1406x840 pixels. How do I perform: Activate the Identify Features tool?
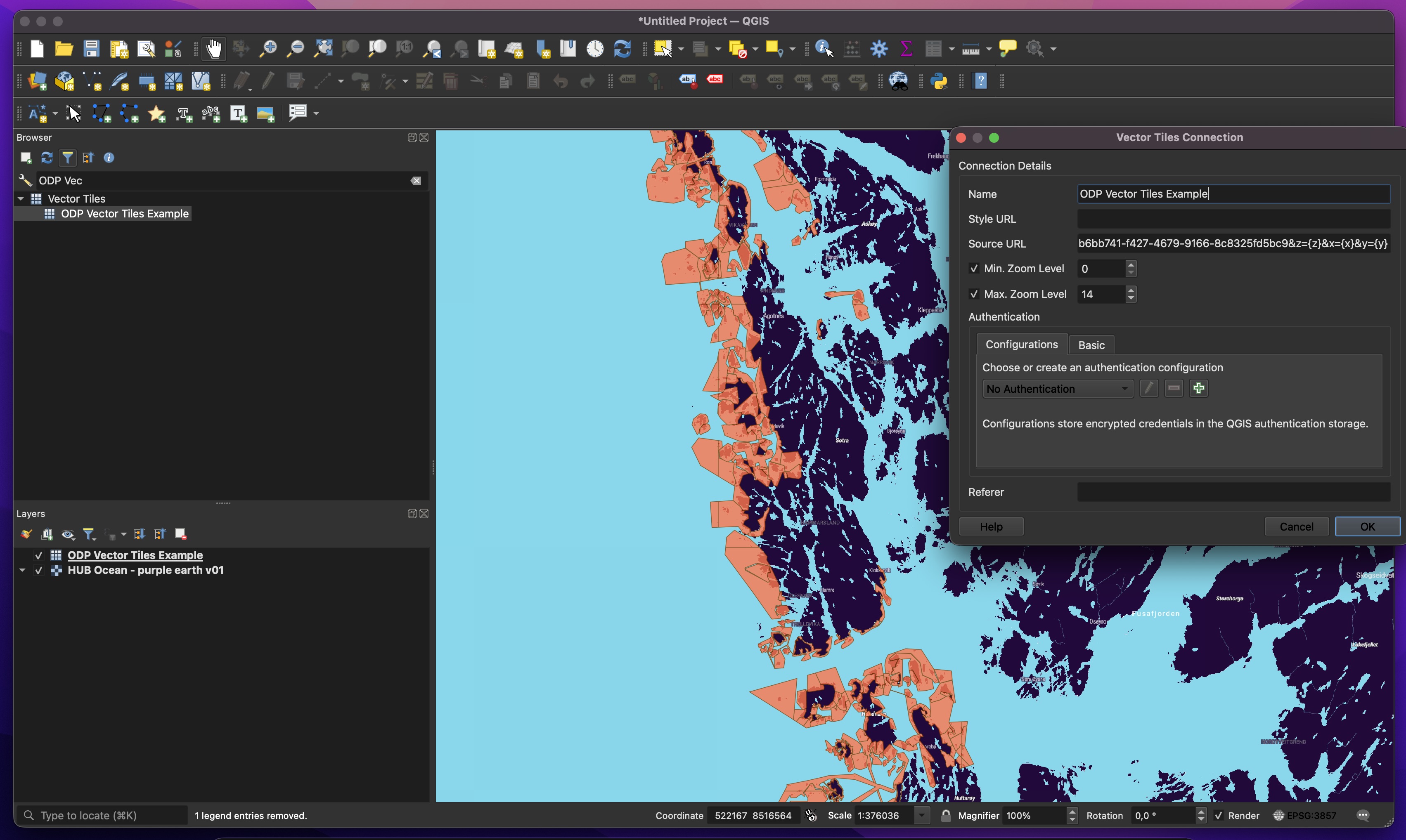click(822, 49)
